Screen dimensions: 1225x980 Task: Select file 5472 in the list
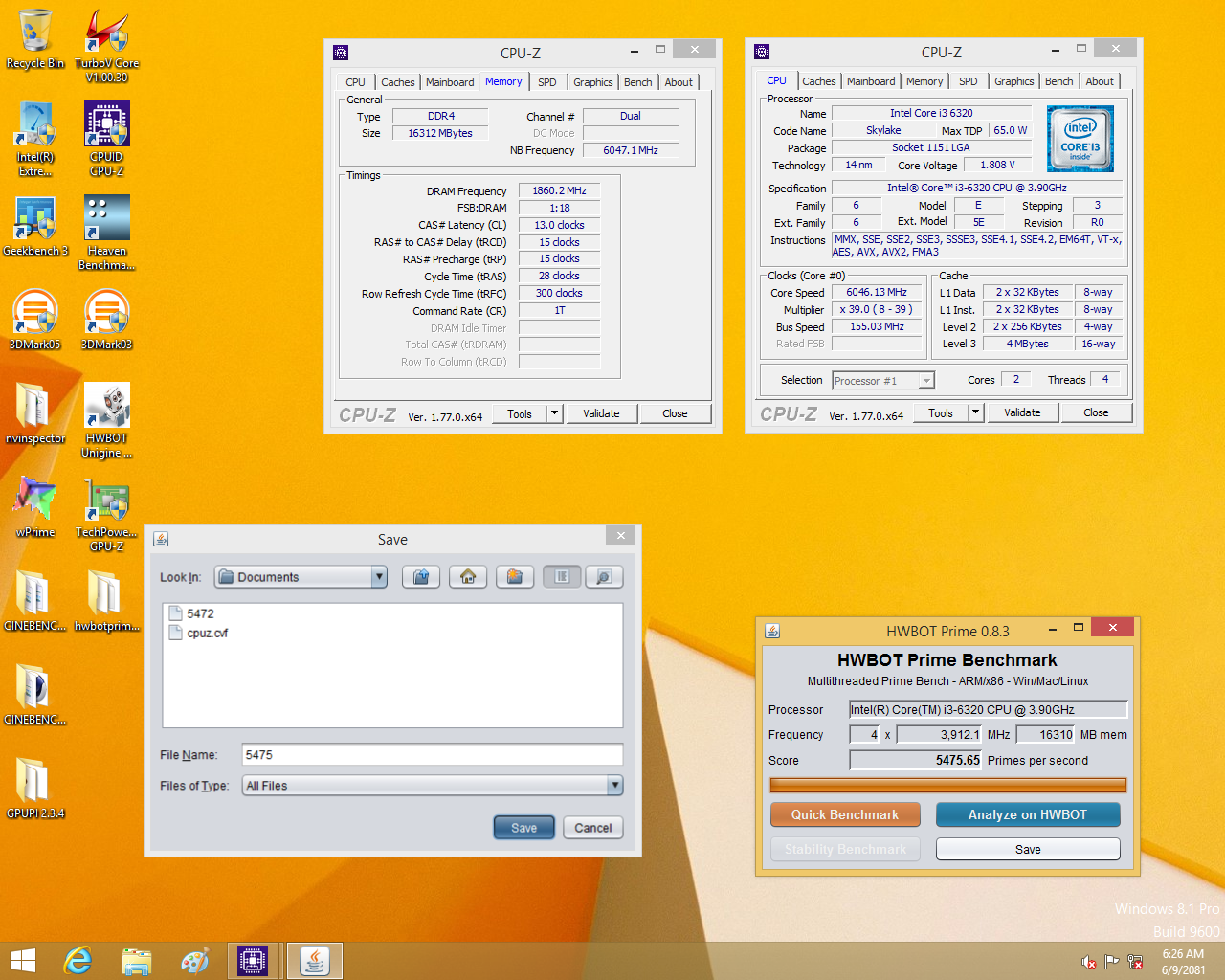click(x=191, y=613)
